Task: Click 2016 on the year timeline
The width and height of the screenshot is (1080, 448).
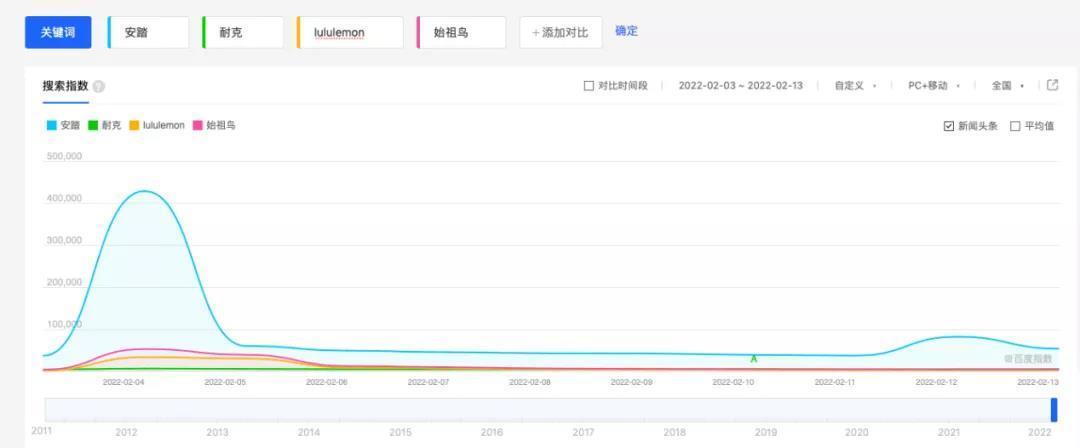Action: click(x=492, y=433)
